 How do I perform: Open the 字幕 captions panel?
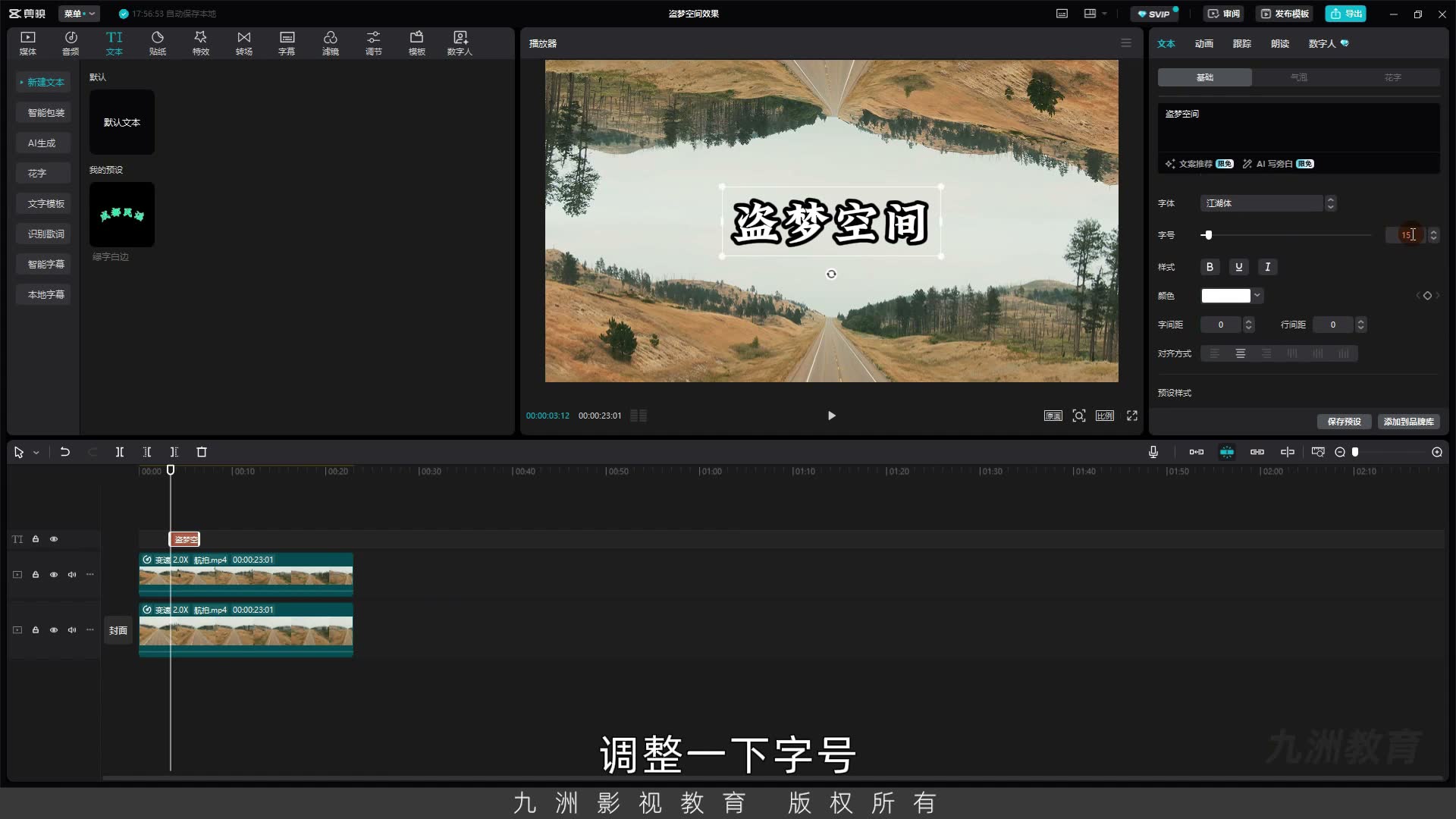[x=287, y=43]
